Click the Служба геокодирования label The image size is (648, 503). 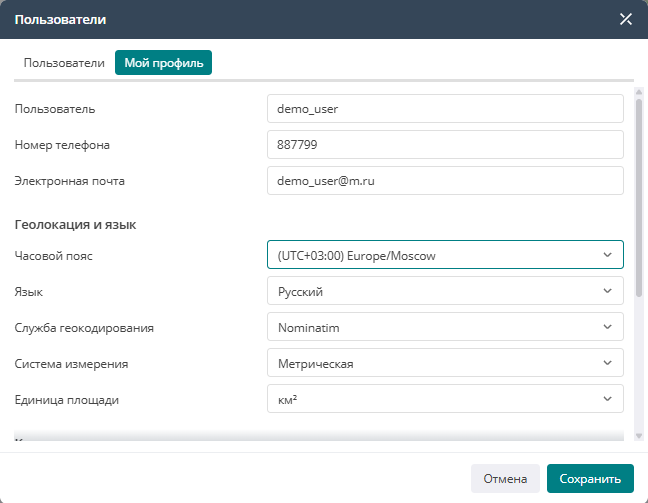point(84,328)
